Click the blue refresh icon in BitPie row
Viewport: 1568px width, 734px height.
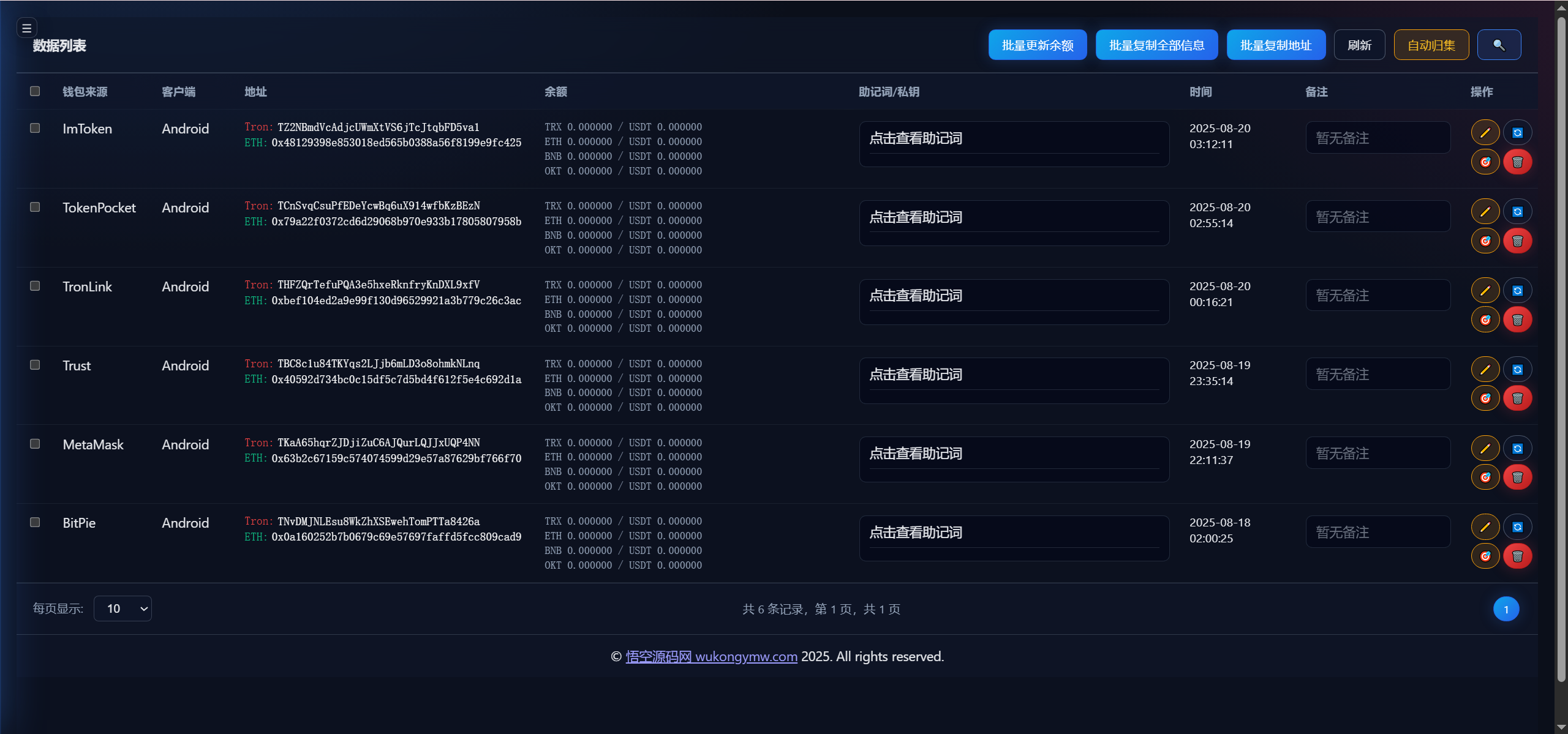1517,527
